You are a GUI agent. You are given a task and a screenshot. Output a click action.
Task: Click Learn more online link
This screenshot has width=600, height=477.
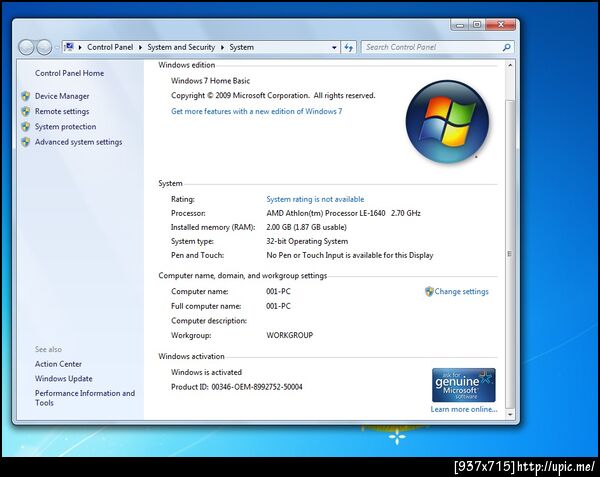(x=464, y=409)
